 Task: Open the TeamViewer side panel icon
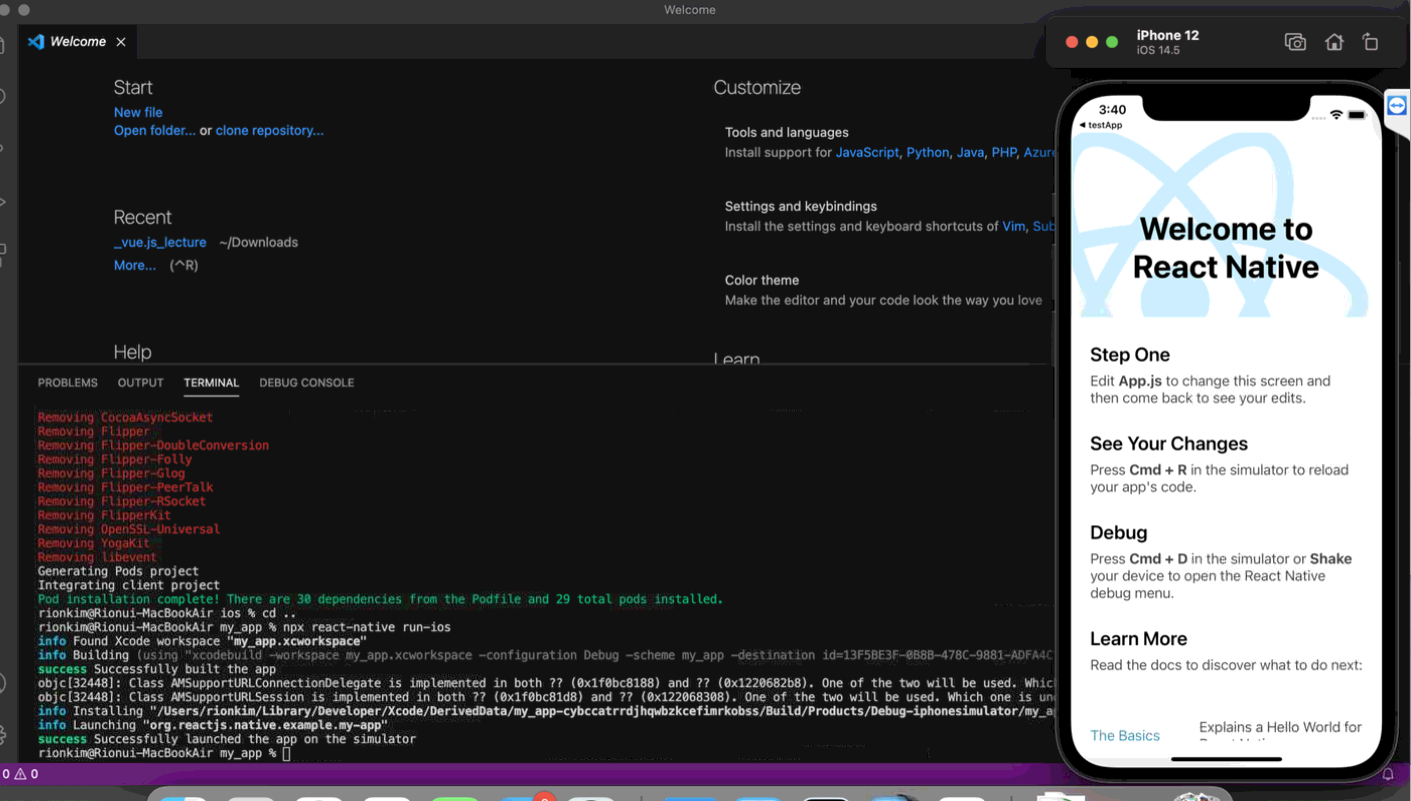click(1397, 105)
